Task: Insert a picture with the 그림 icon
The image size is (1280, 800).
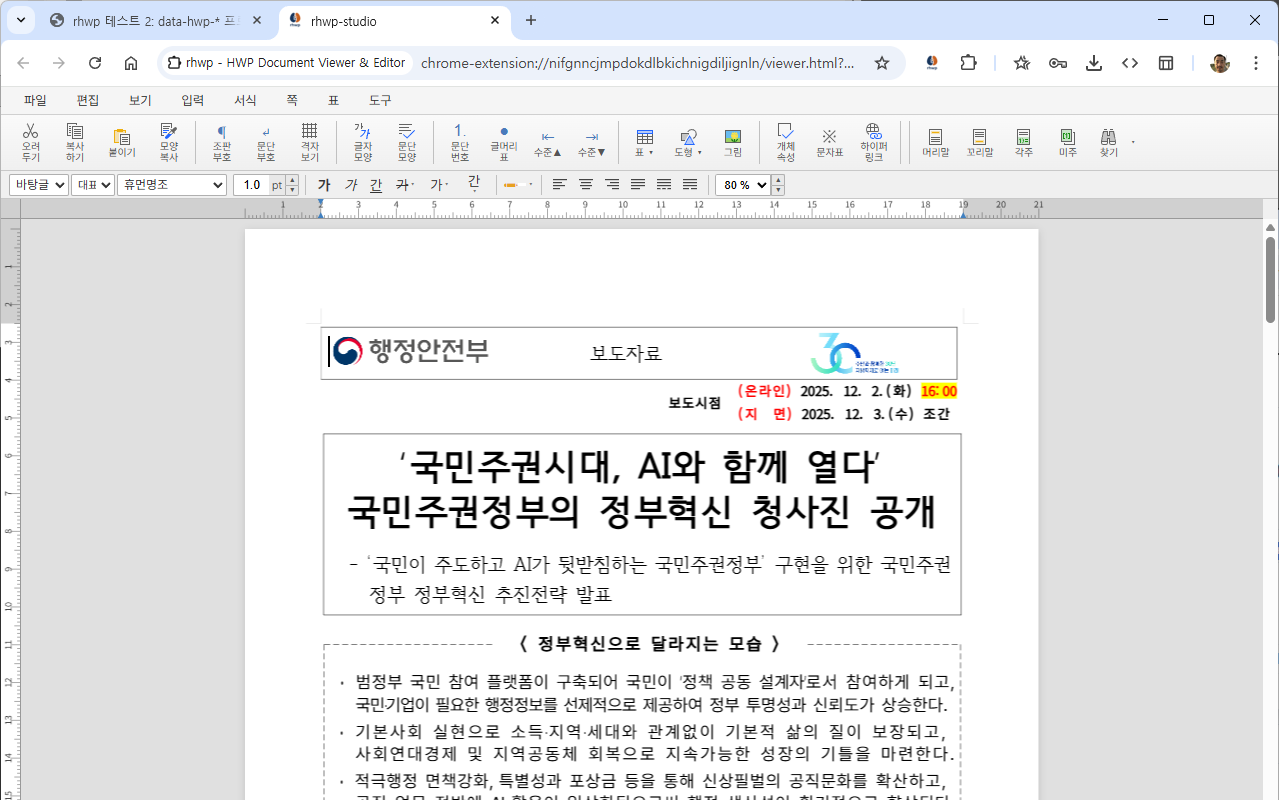Action: point(733,141)
